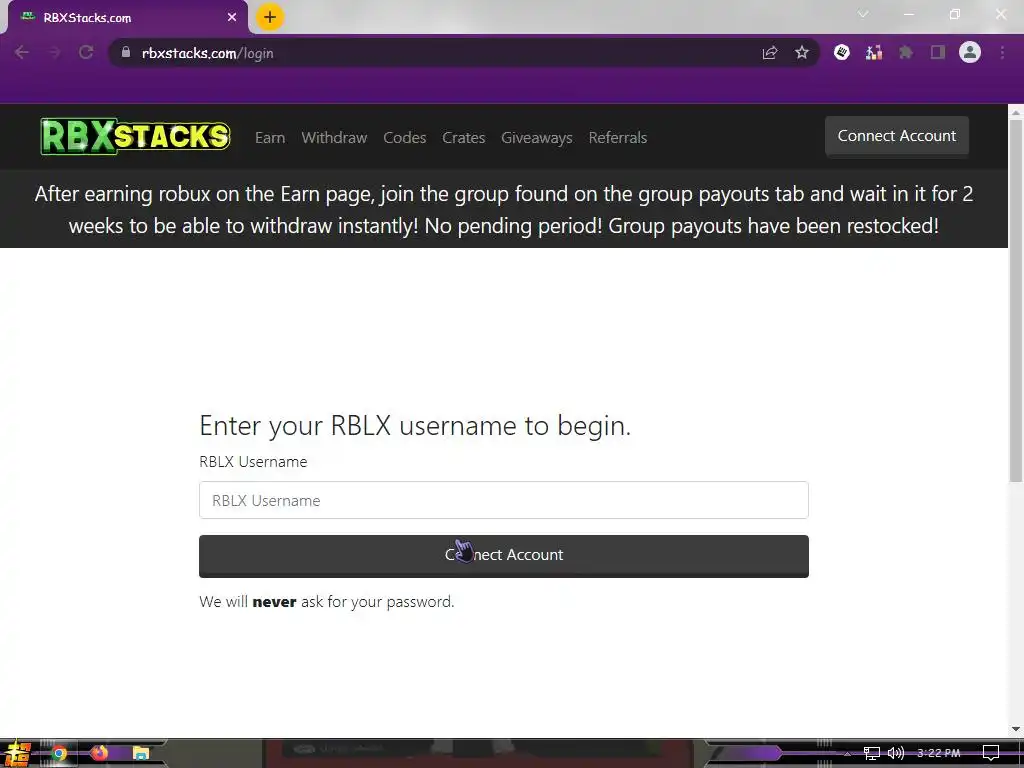Screen dimensions: 1024x768
Task: Go to the Codes page
Action: 405,138
